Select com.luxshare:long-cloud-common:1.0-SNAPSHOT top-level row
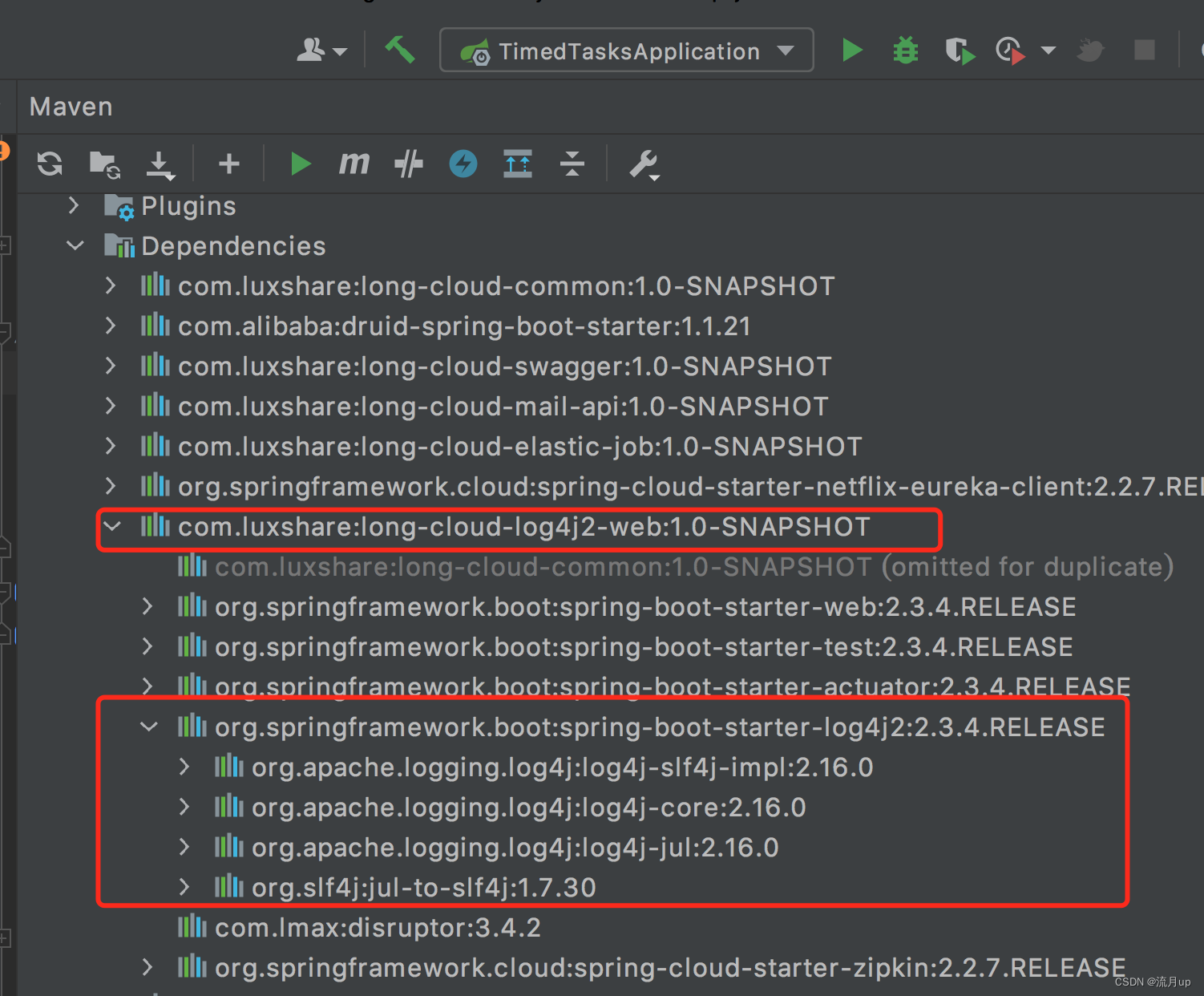The image size is (1204, 996). click(x=611, y=285)
